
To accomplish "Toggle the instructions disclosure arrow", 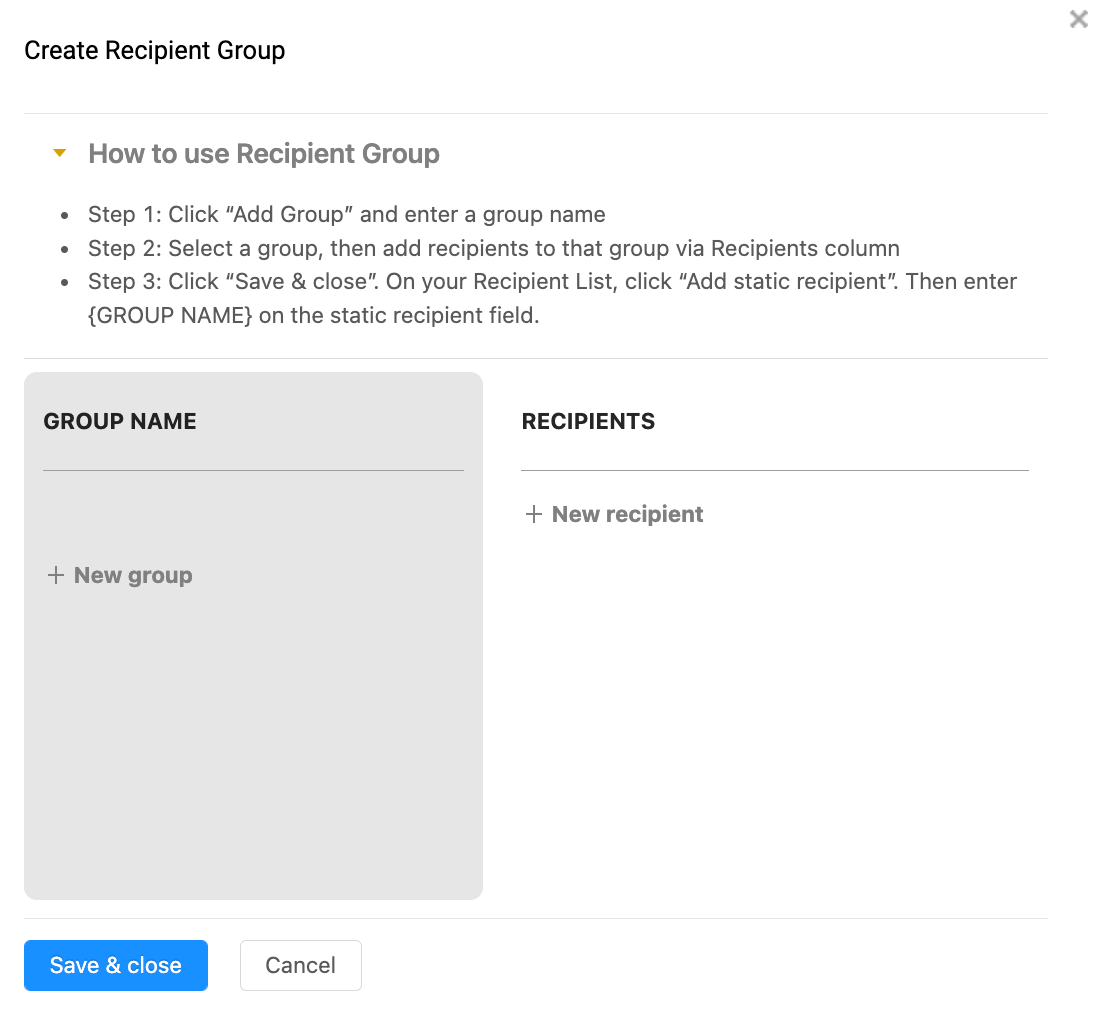I will (60, 153).
